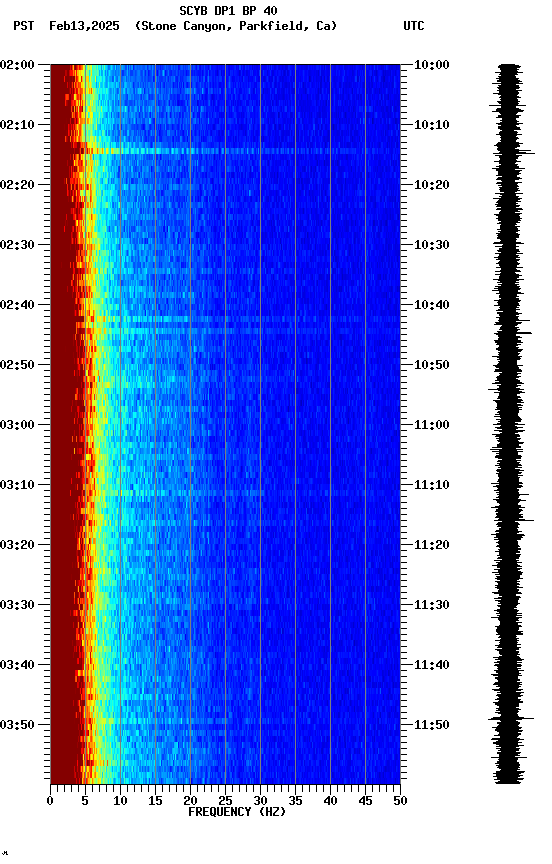The width and height of the screenshot is (552, 864).
Task: Click the '02:30' PST time label
Action: click(17, 245)
